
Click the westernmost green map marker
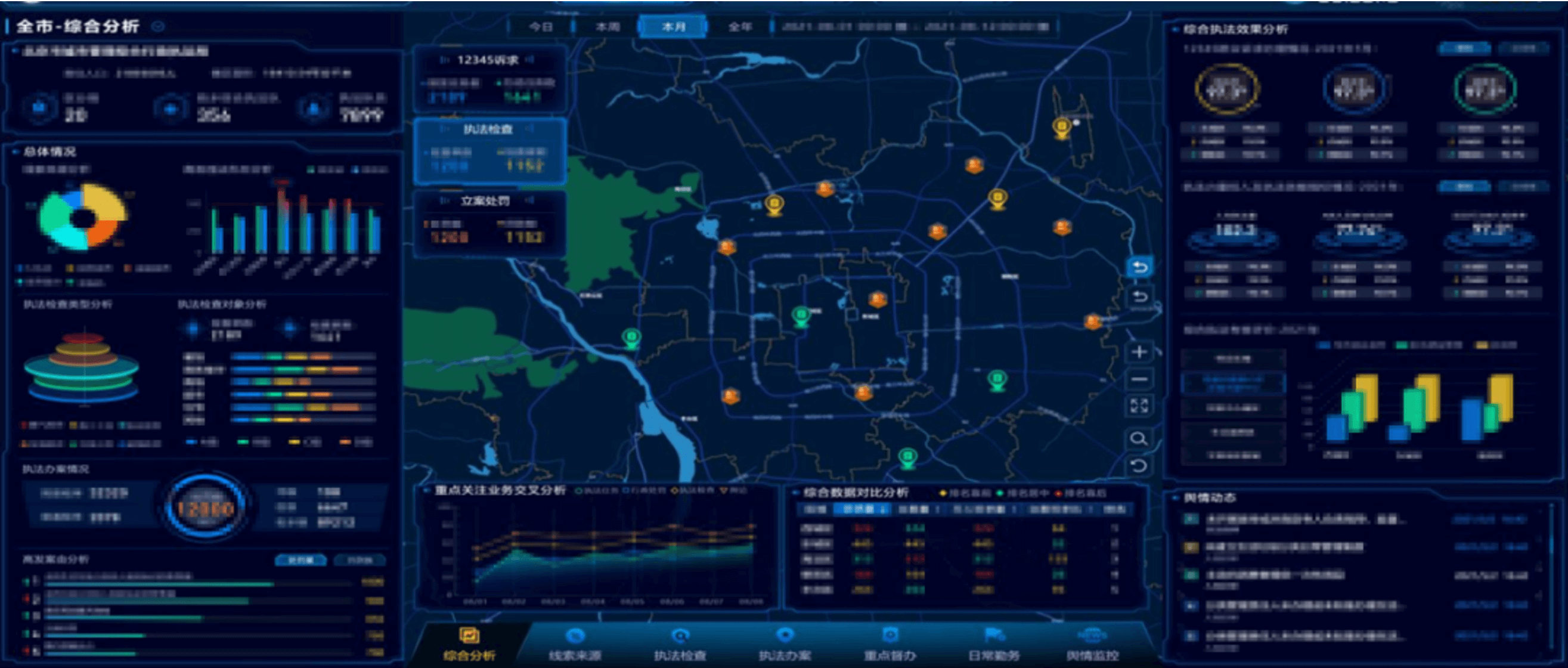point(631,338)
